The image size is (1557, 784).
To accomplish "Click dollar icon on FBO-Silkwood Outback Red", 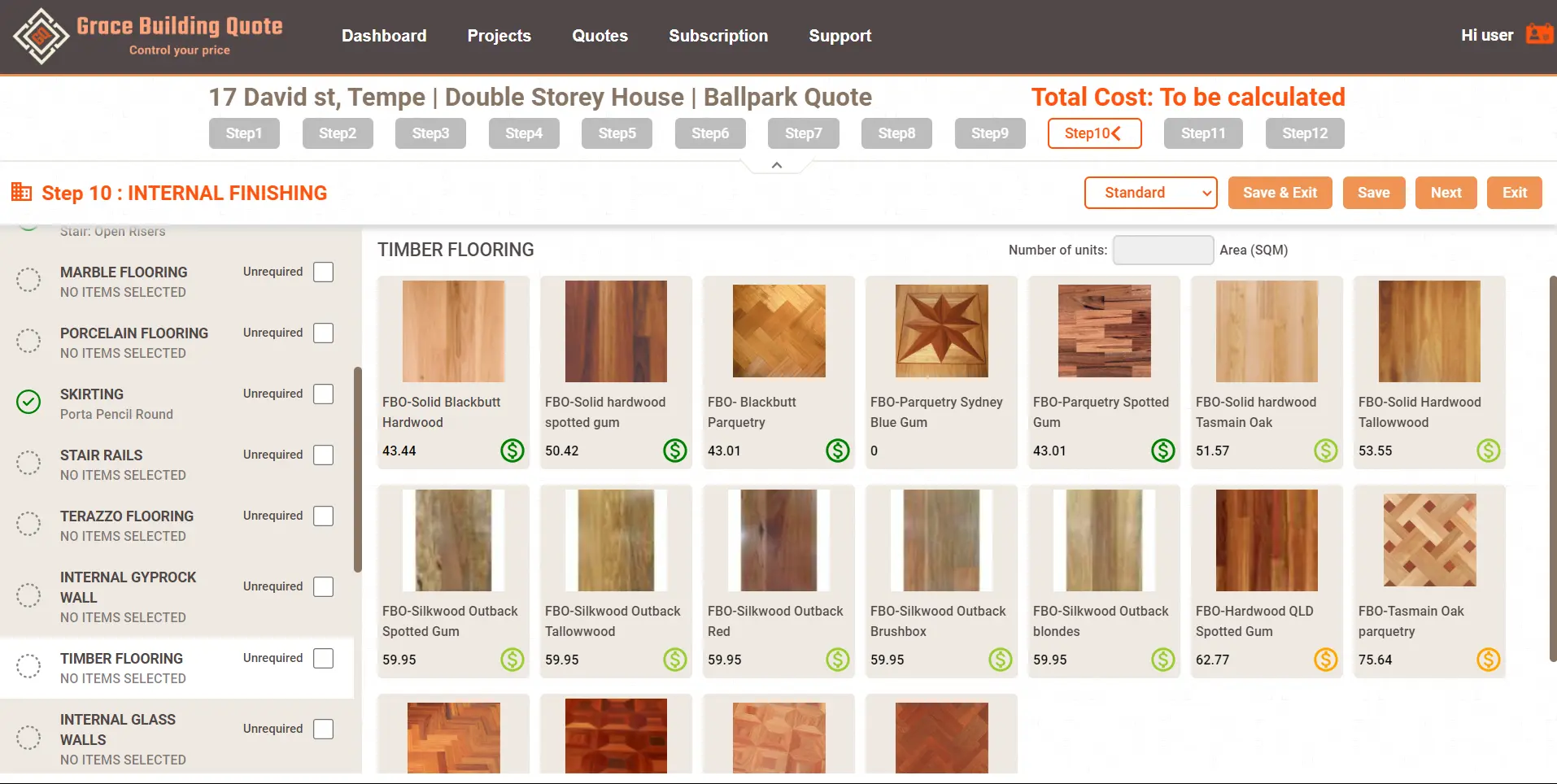I will pyautogui.click(x=837, y=660).
